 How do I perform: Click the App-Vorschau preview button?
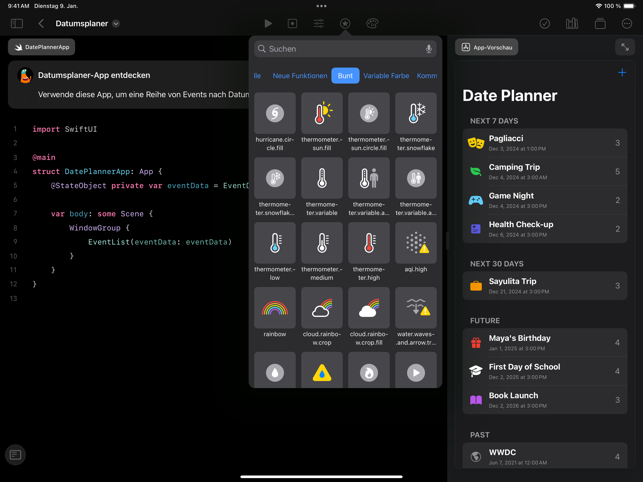tap(486, 47)
